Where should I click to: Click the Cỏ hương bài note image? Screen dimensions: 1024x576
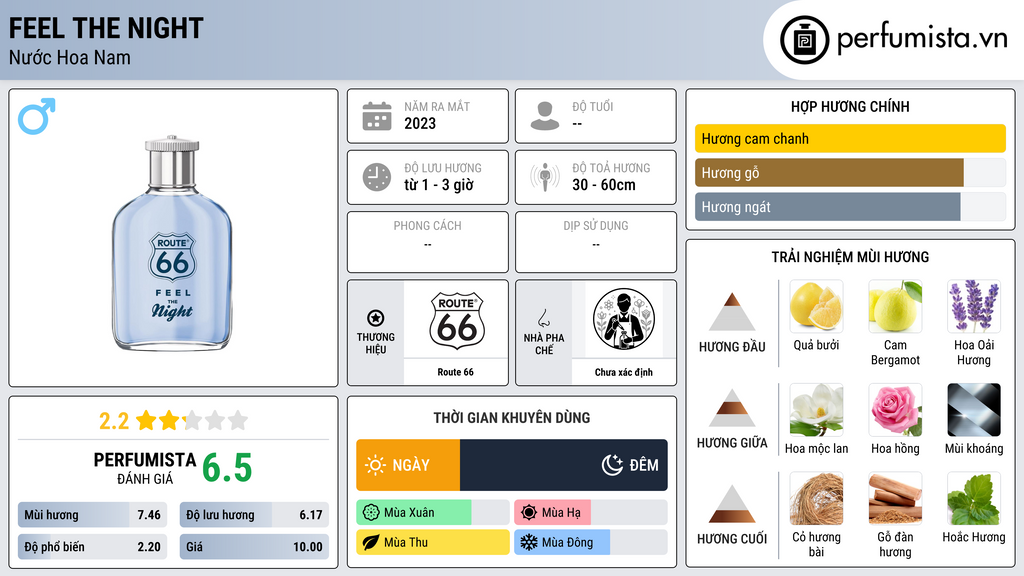[x=816, y=498]
